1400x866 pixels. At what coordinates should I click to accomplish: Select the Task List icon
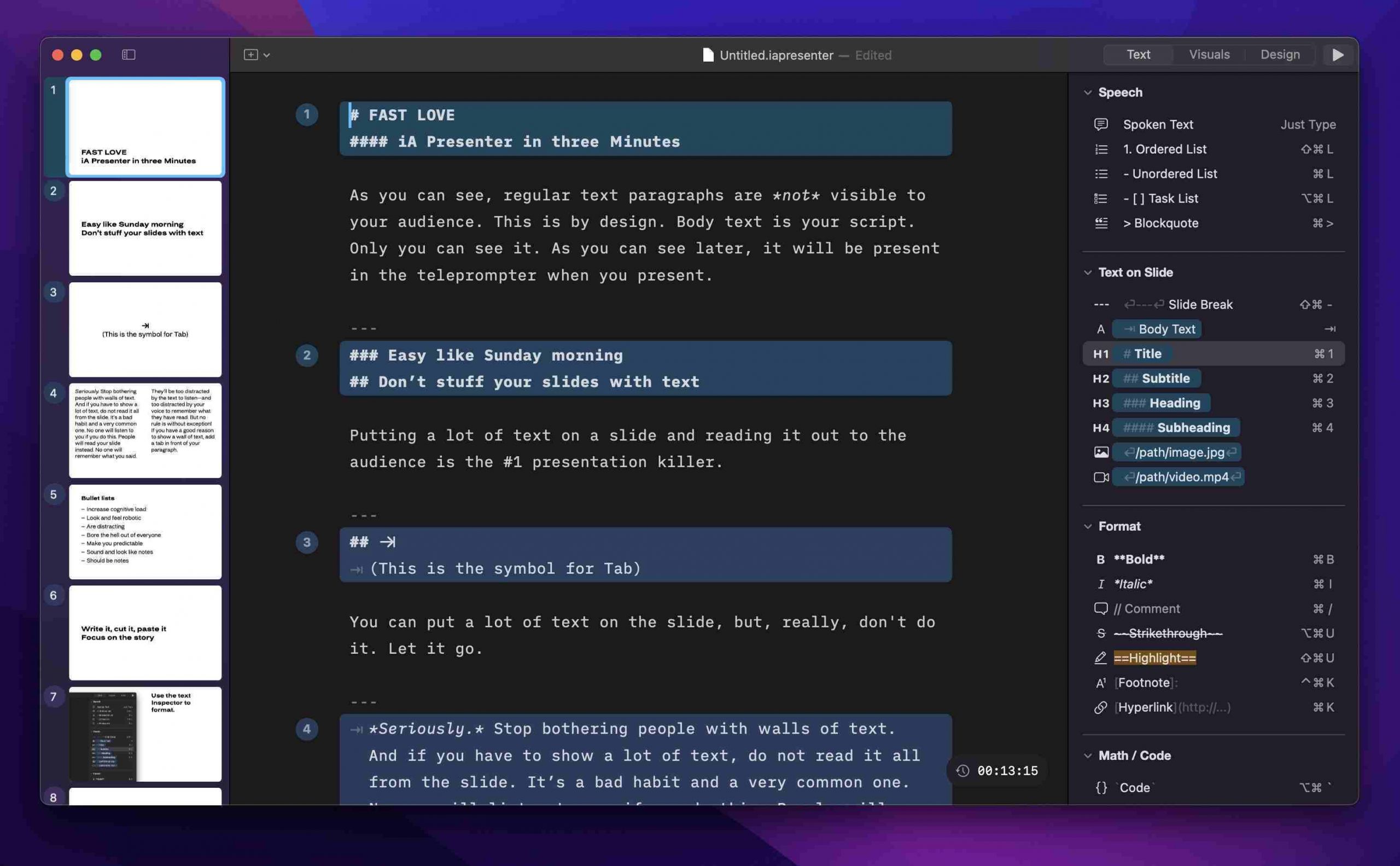click(1100, 198)
